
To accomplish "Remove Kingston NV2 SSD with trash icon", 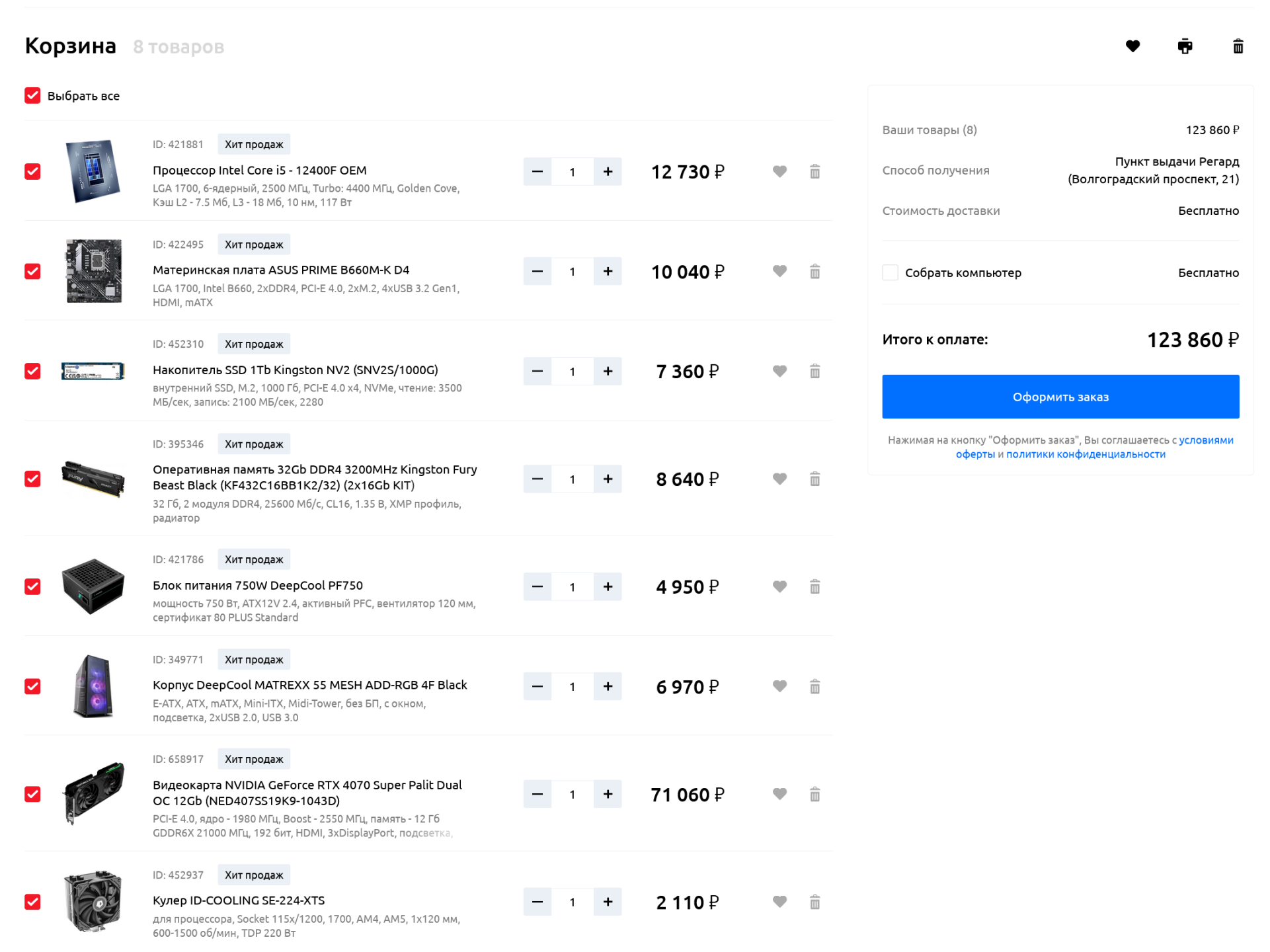I will 814,372.
